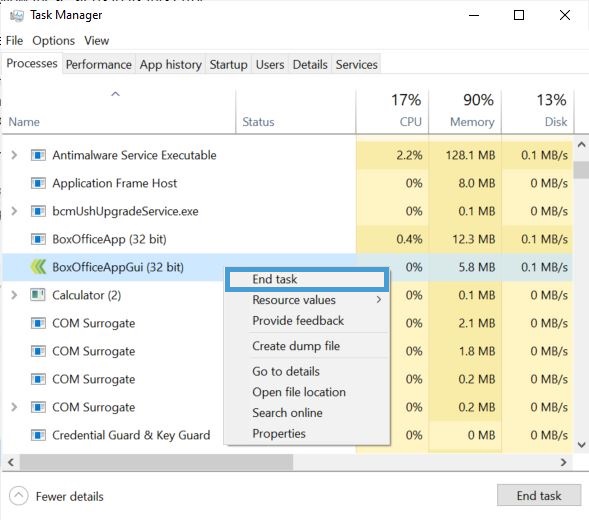Click the 12.3 MB memory value
Image resolution: width=589 pixels, height=520 pixels.
click(x=473, y=239)
